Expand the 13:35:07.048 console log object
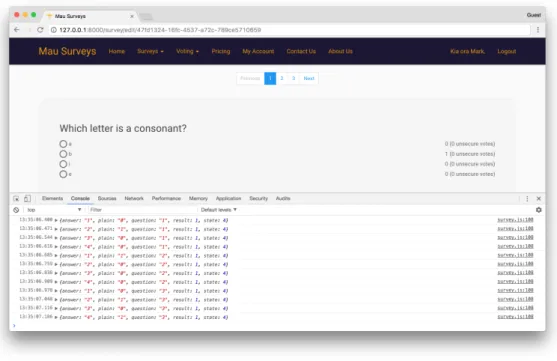Viewport: 557px width, 361px height. [56, 300]
